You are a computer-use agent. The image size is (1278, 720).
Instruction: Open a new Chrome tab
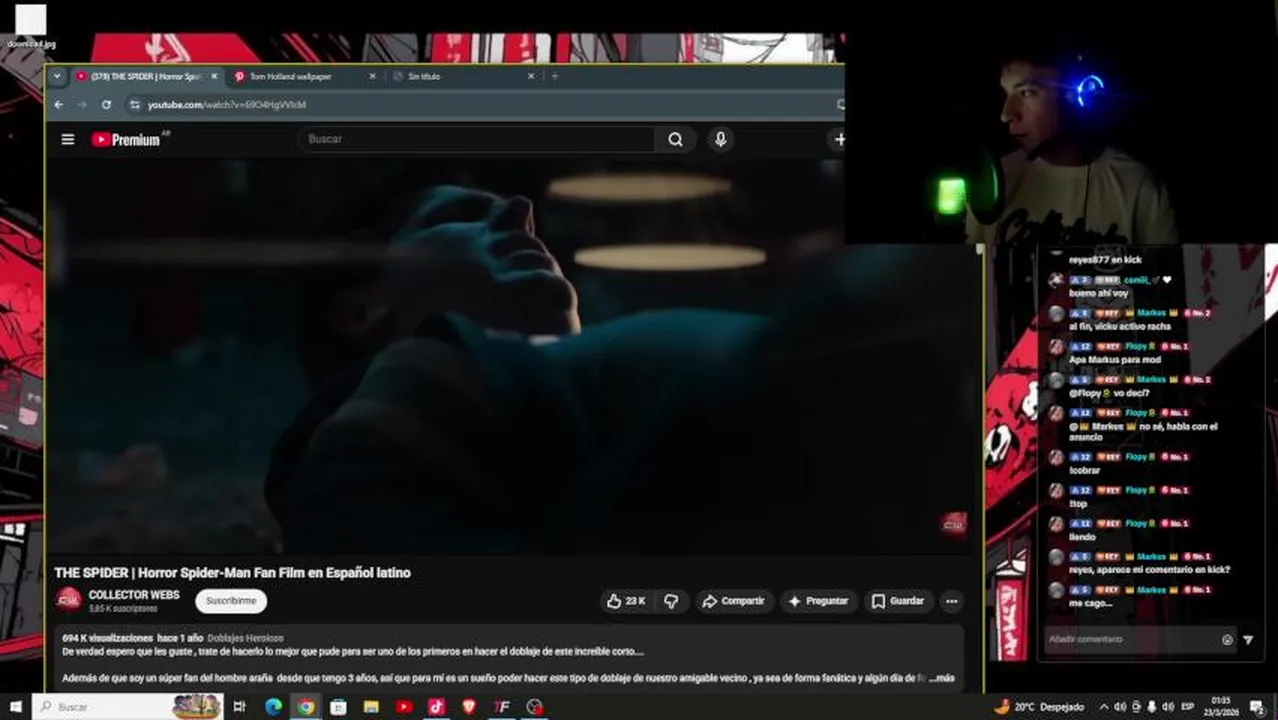pos(555,76)
